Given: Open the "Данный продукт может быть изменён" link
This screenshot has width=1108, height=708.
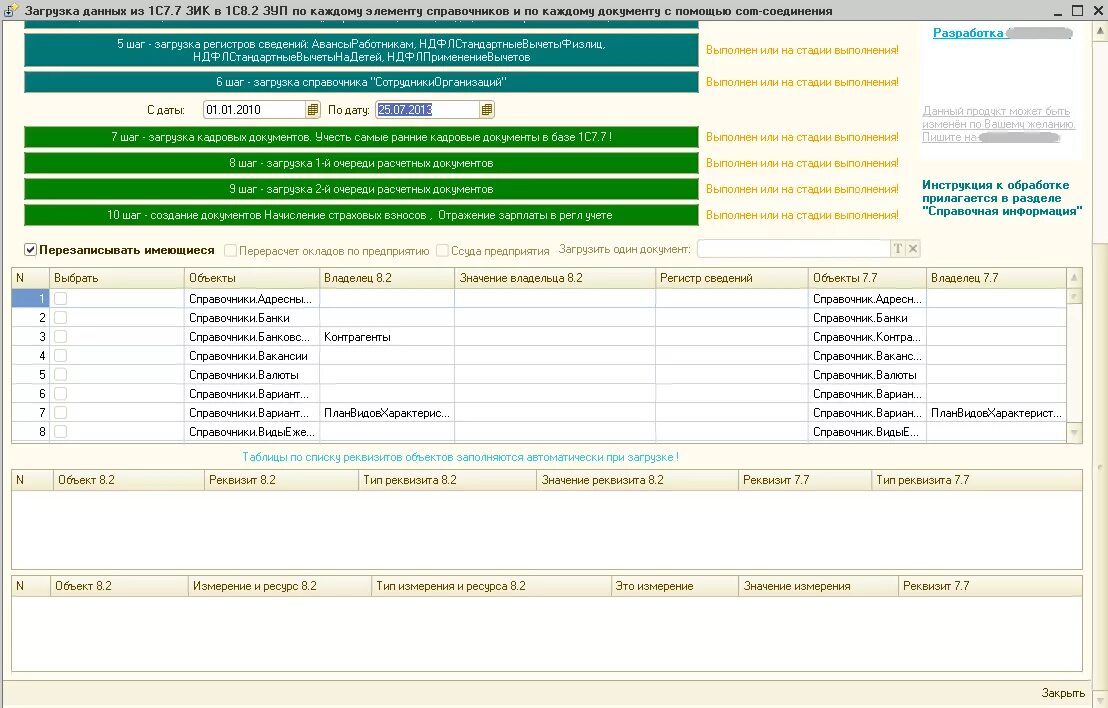Looking at the screenshot, I should [x=998, y=124].
